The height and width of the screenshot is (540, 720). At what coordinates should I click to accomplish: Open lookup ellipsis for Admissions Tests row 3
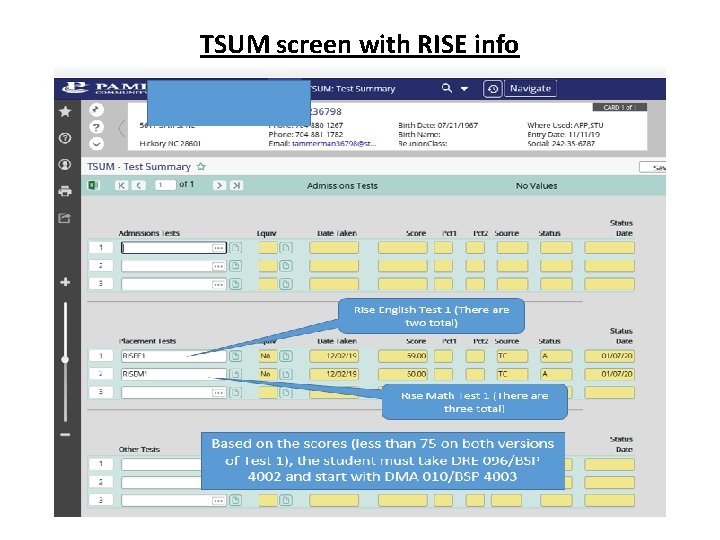(218, 284)
